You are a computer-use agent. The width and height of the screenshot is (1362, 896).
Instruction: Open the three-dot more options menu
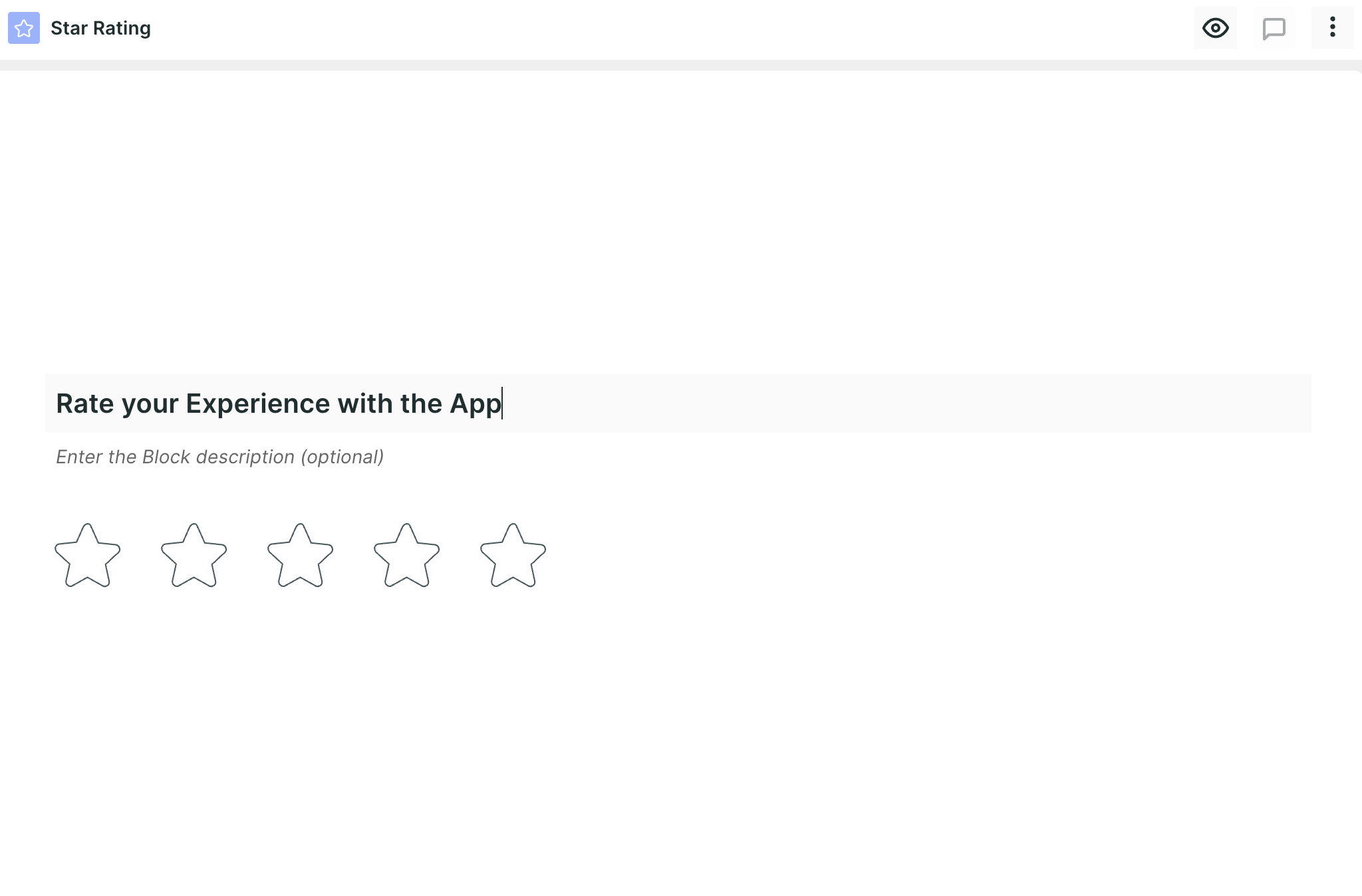click(1333, 28)
